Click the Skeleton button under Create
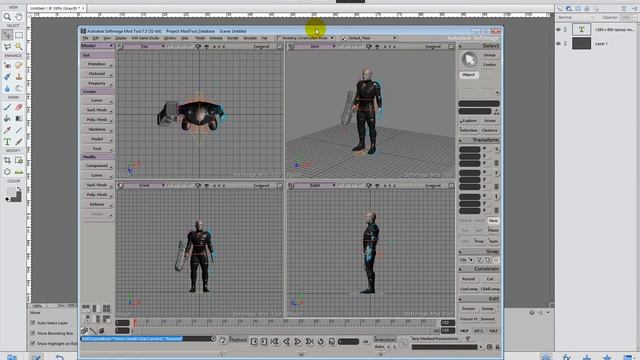The height and width of the screenshot is (360, 640). (97, 129)
